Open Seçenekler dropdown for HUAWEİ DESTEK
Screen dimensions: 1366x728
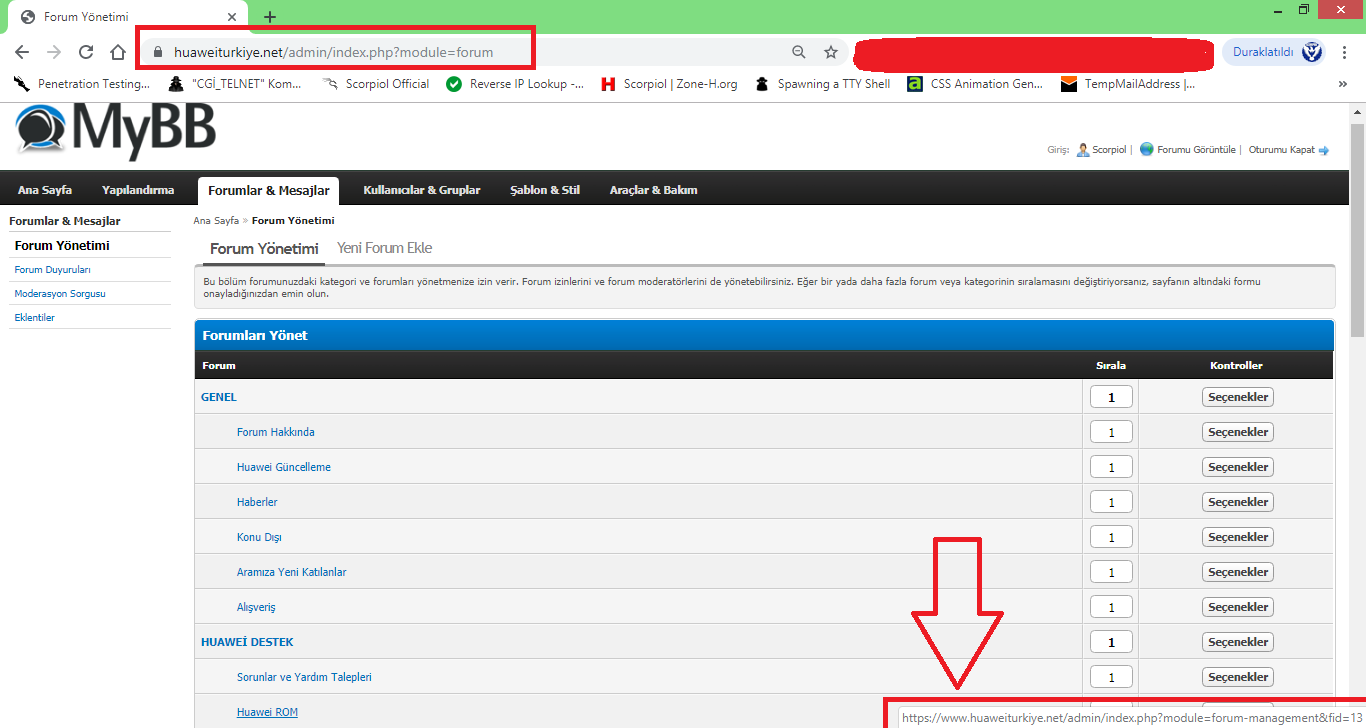[x=1238, y=642]
